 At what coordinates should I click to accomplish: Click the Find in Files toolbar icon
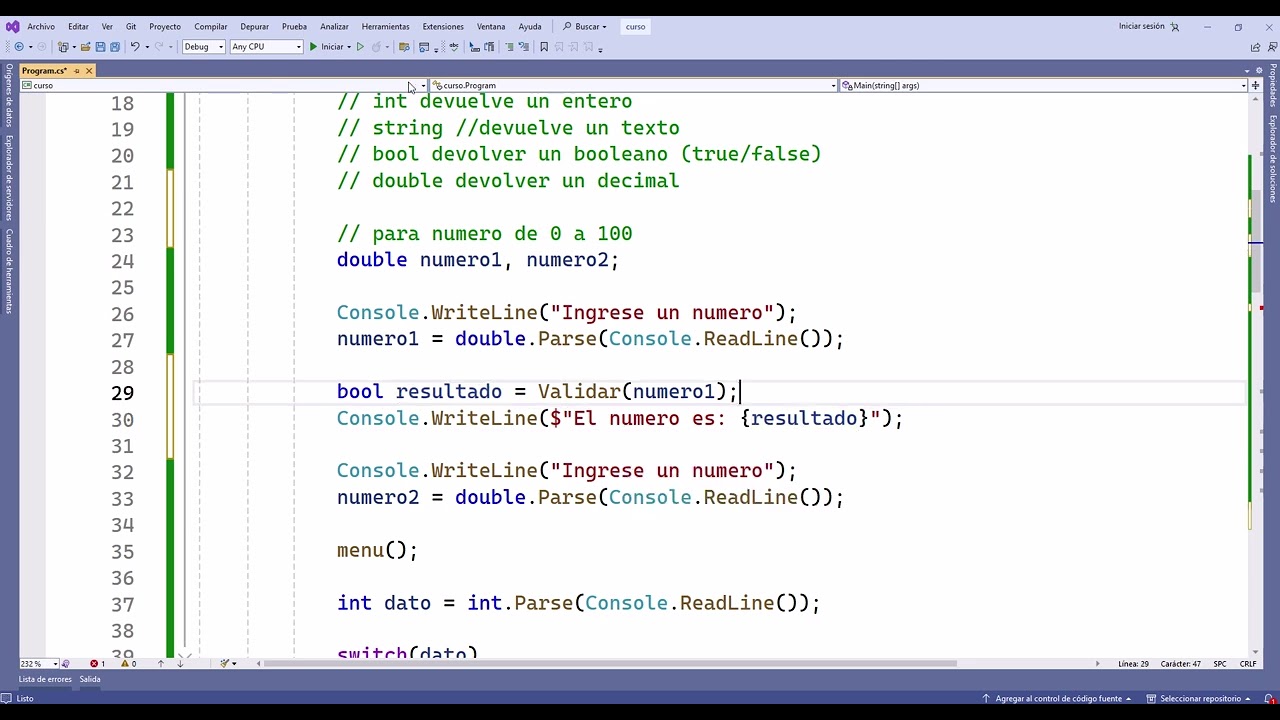(404, 47)
